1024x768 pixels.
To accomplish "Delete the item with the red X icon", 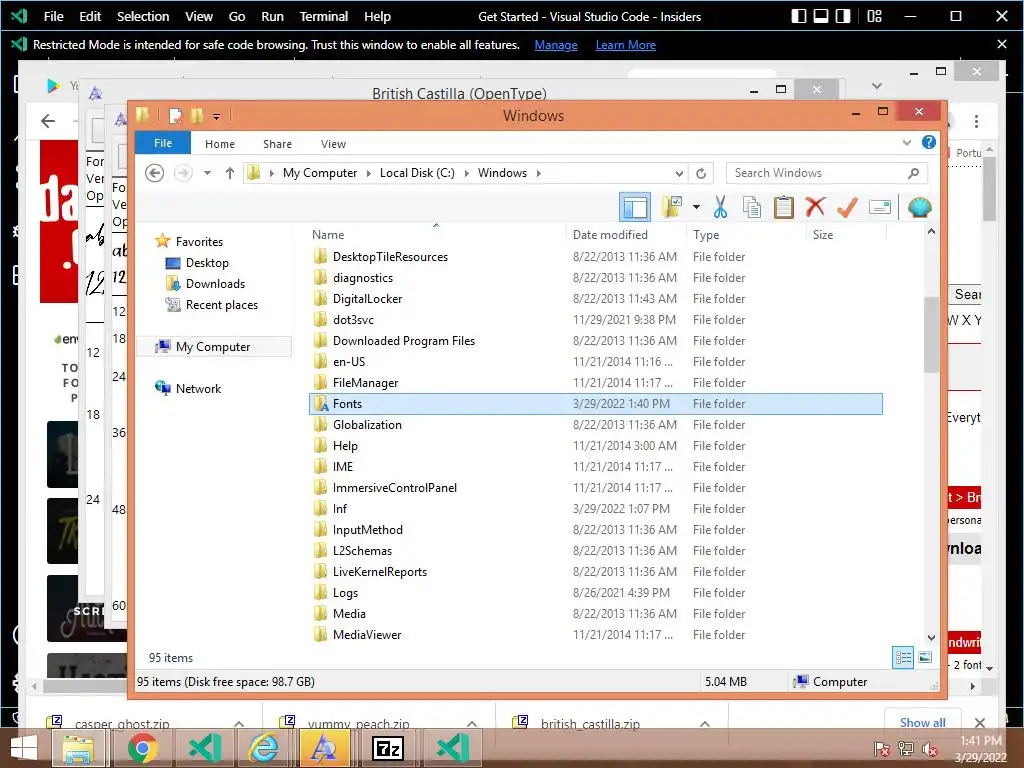I will 815,207.
